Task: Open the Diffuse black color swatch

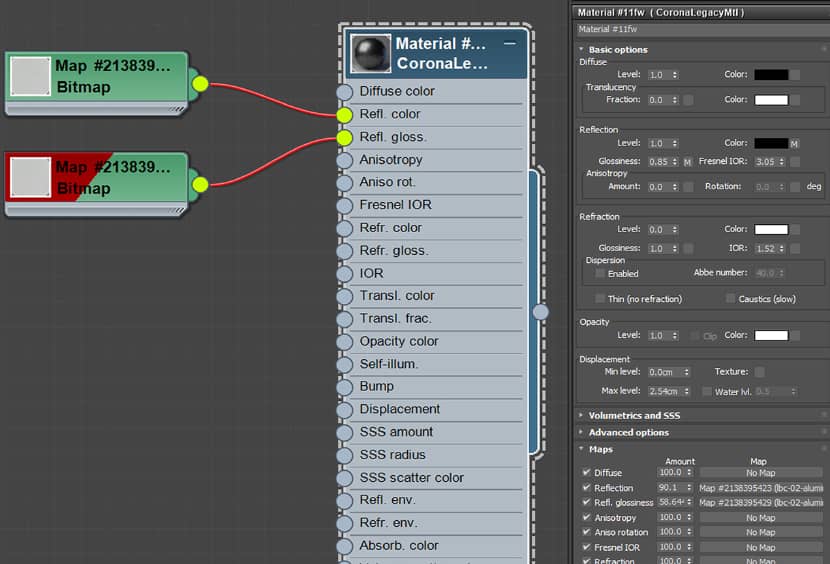Action: [771, 75]
